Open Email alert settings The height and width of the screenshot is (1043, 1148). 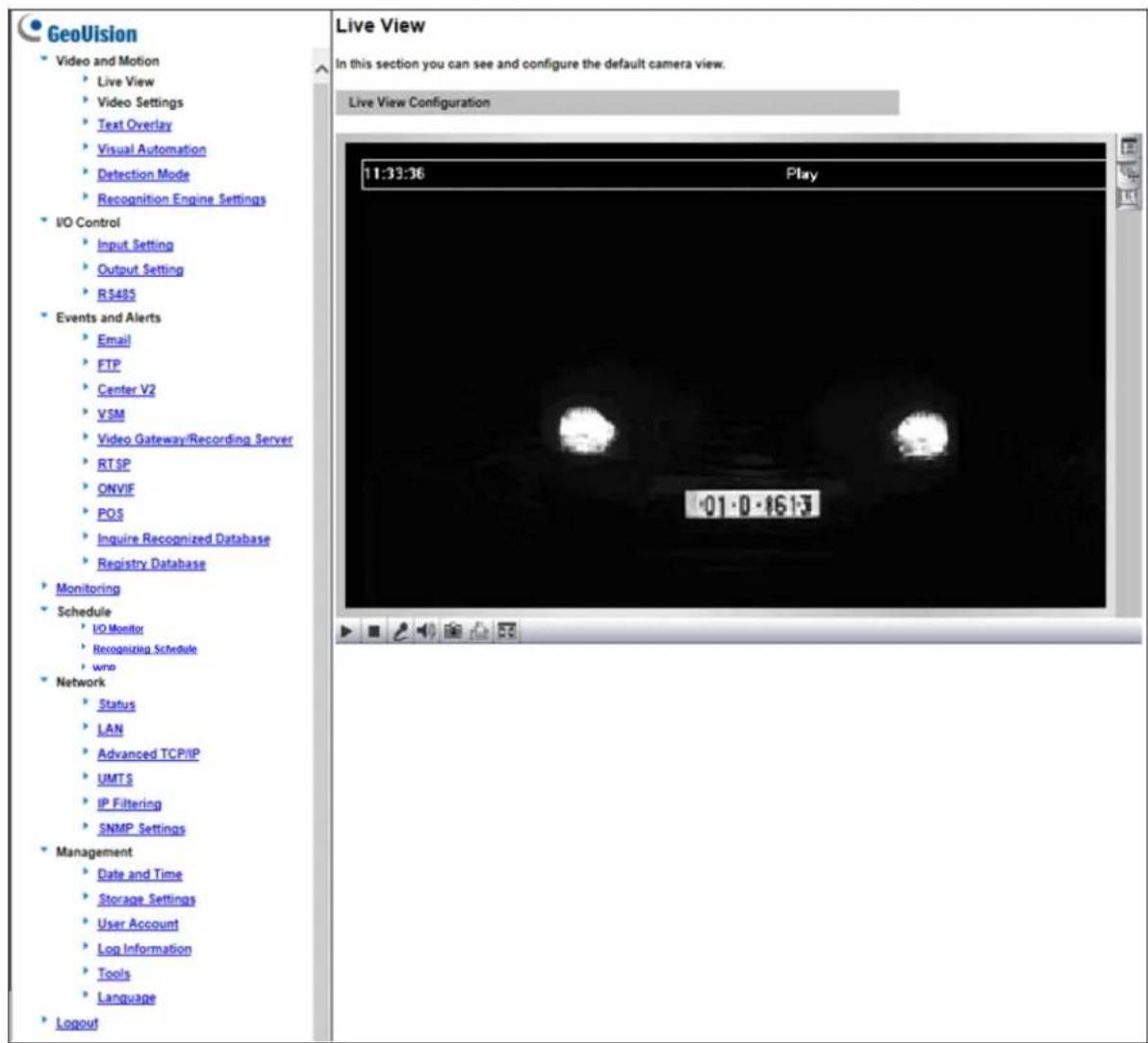115,340
